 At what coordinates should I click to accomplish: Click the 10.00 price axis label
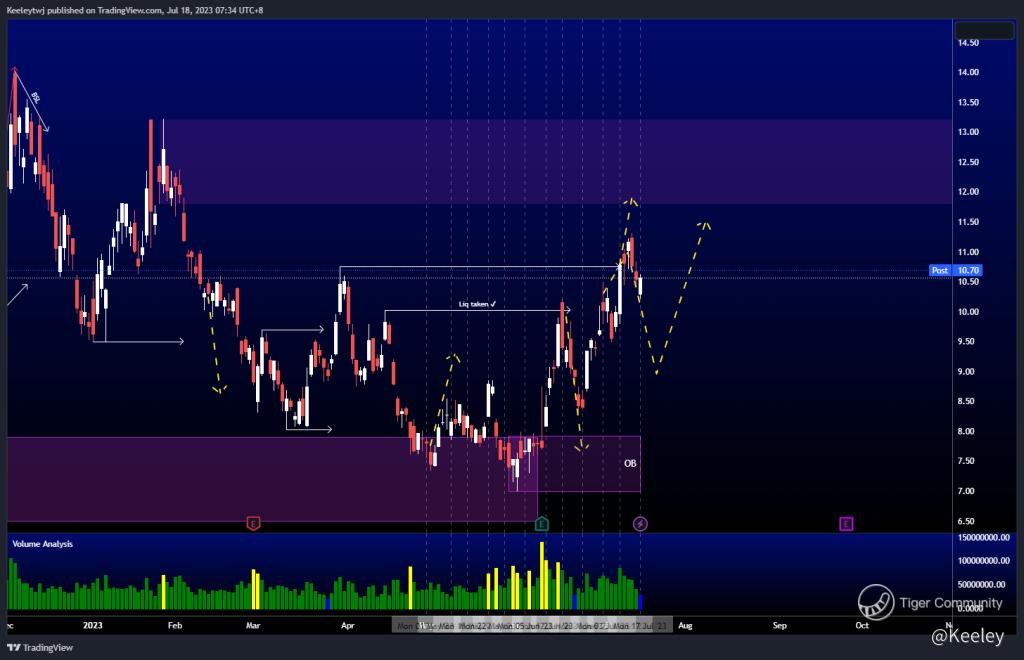pos(968,312)
